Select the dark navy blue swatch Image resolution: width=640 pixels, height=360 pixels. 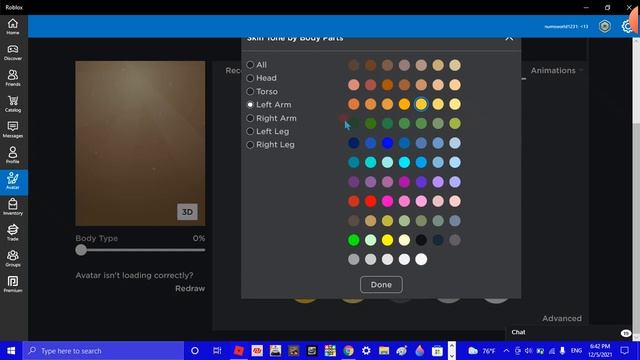pyautogui.click(x=353, y=143)
